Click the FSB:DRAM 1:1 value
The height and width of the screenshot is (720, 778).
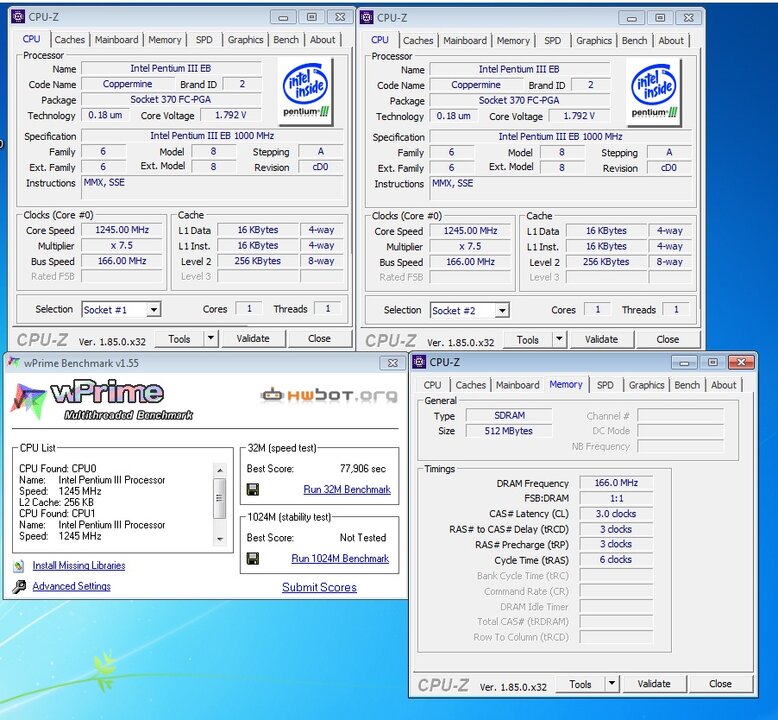tap(616, 499)
